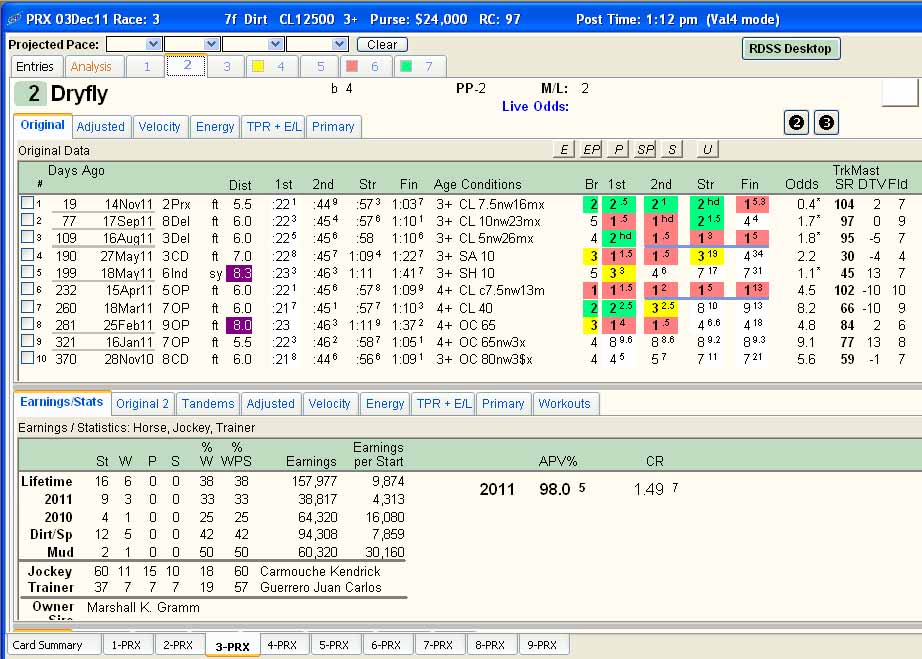Check the box for race line 5

coord(27,272)
